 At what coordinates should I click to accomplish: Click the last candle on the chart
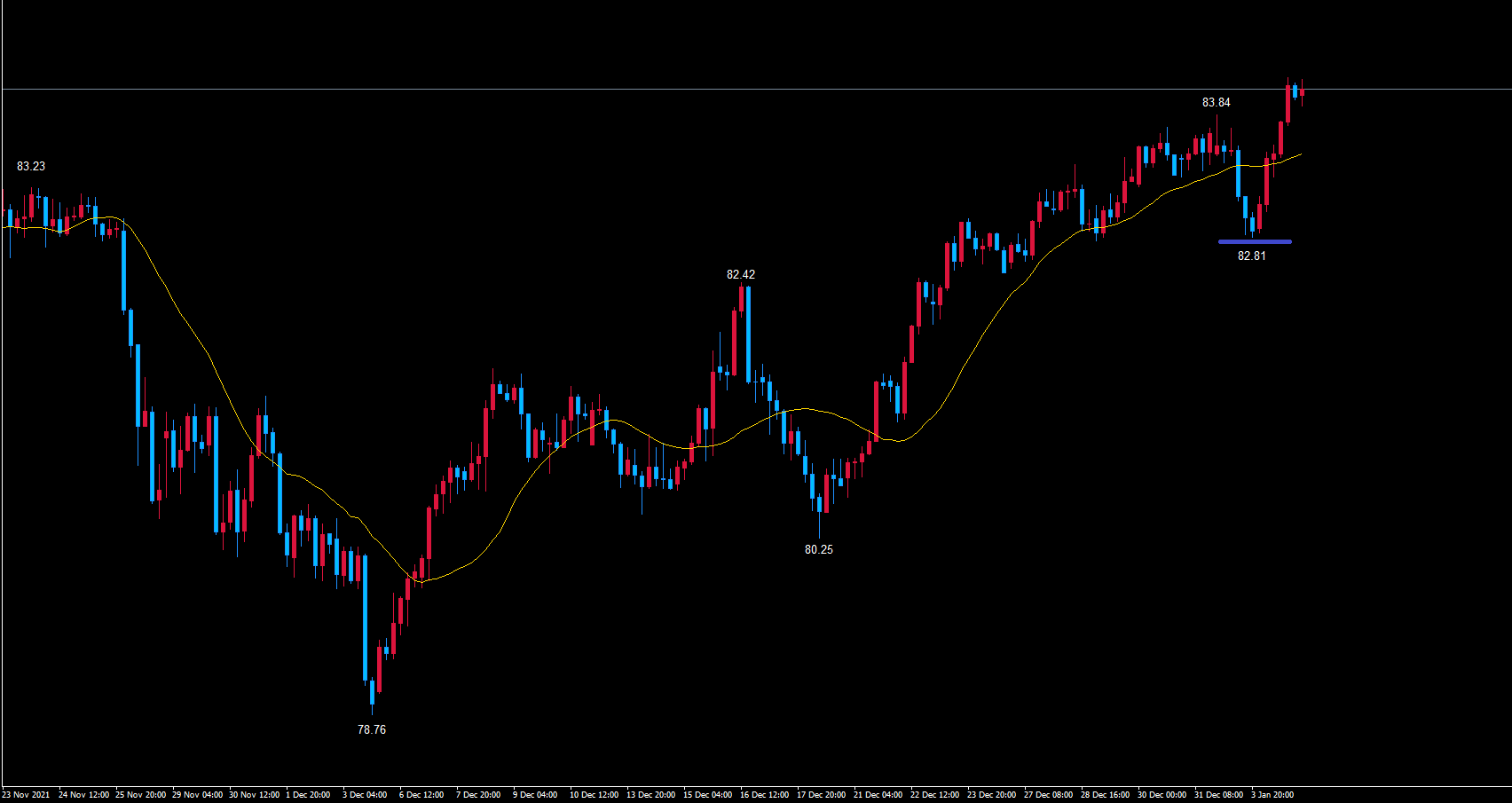pos(1302,92)
